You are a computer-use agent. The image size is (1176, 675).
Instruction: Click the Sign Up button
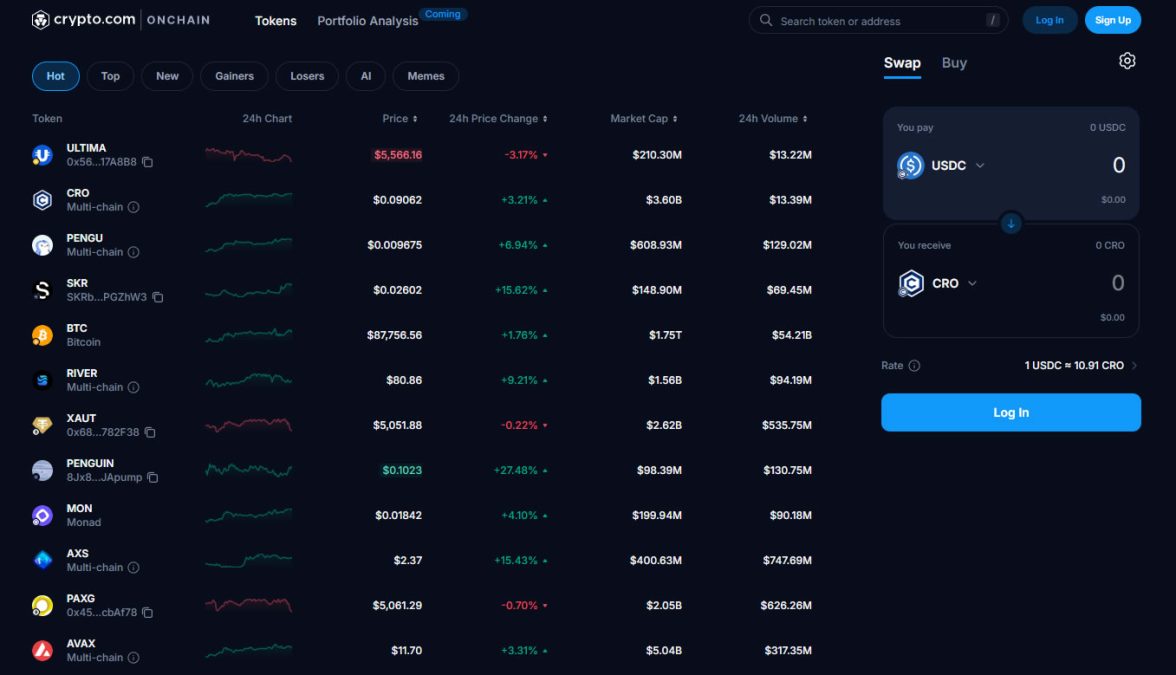coord(1112,20)
